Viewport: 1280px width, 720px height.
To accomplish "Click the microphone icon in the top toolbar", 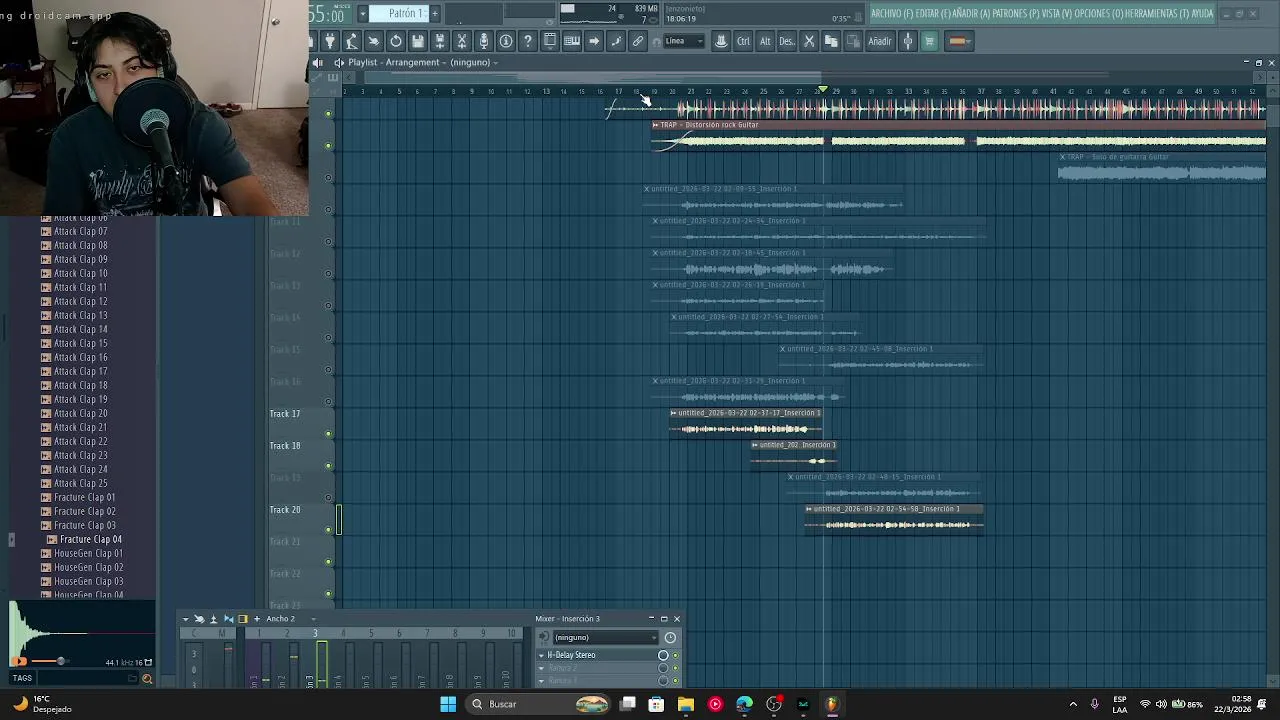I will click(484, 41).
